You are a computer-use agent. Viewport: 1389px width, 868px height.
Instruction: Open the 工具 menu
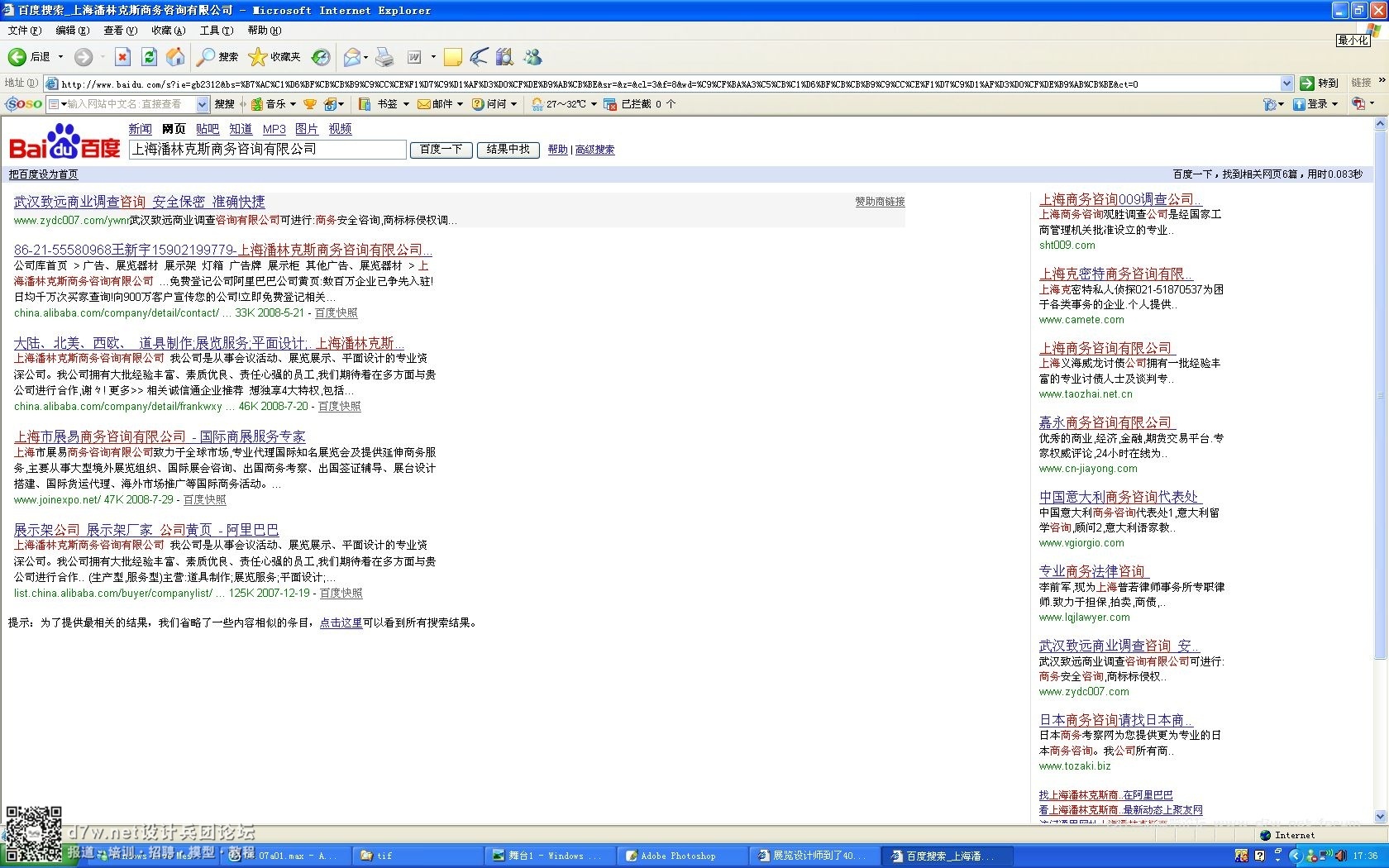(x=216, y=31)
